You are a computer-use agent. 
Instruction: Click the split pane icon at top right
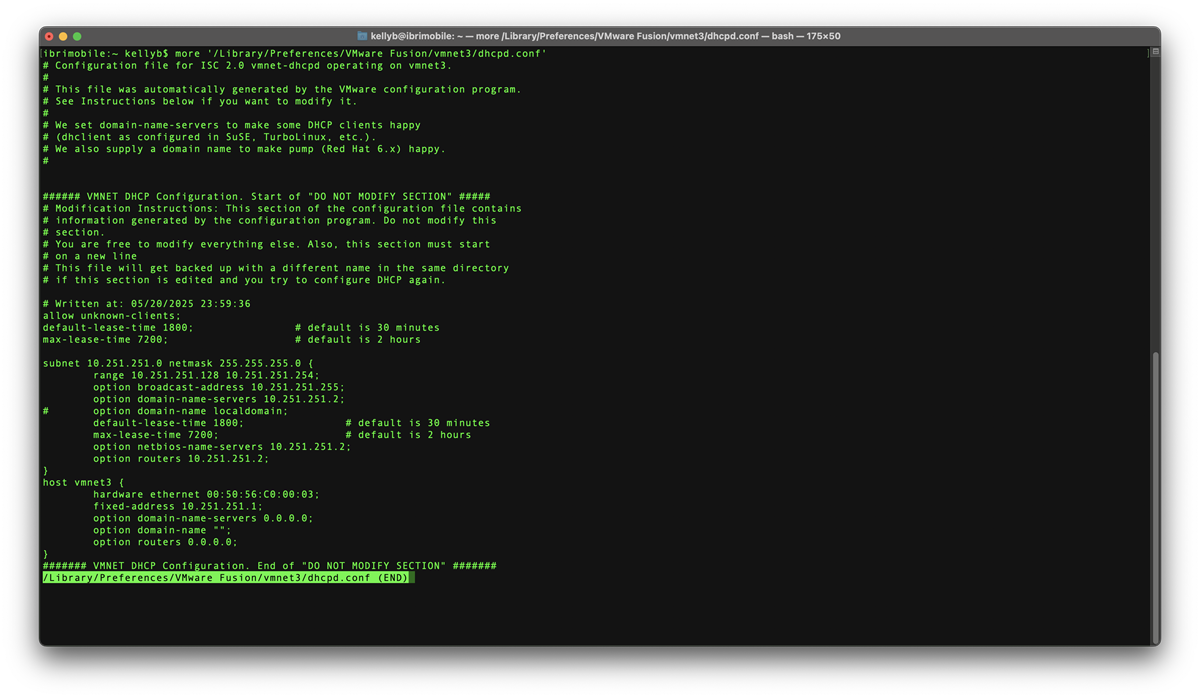click(1155, 52)
